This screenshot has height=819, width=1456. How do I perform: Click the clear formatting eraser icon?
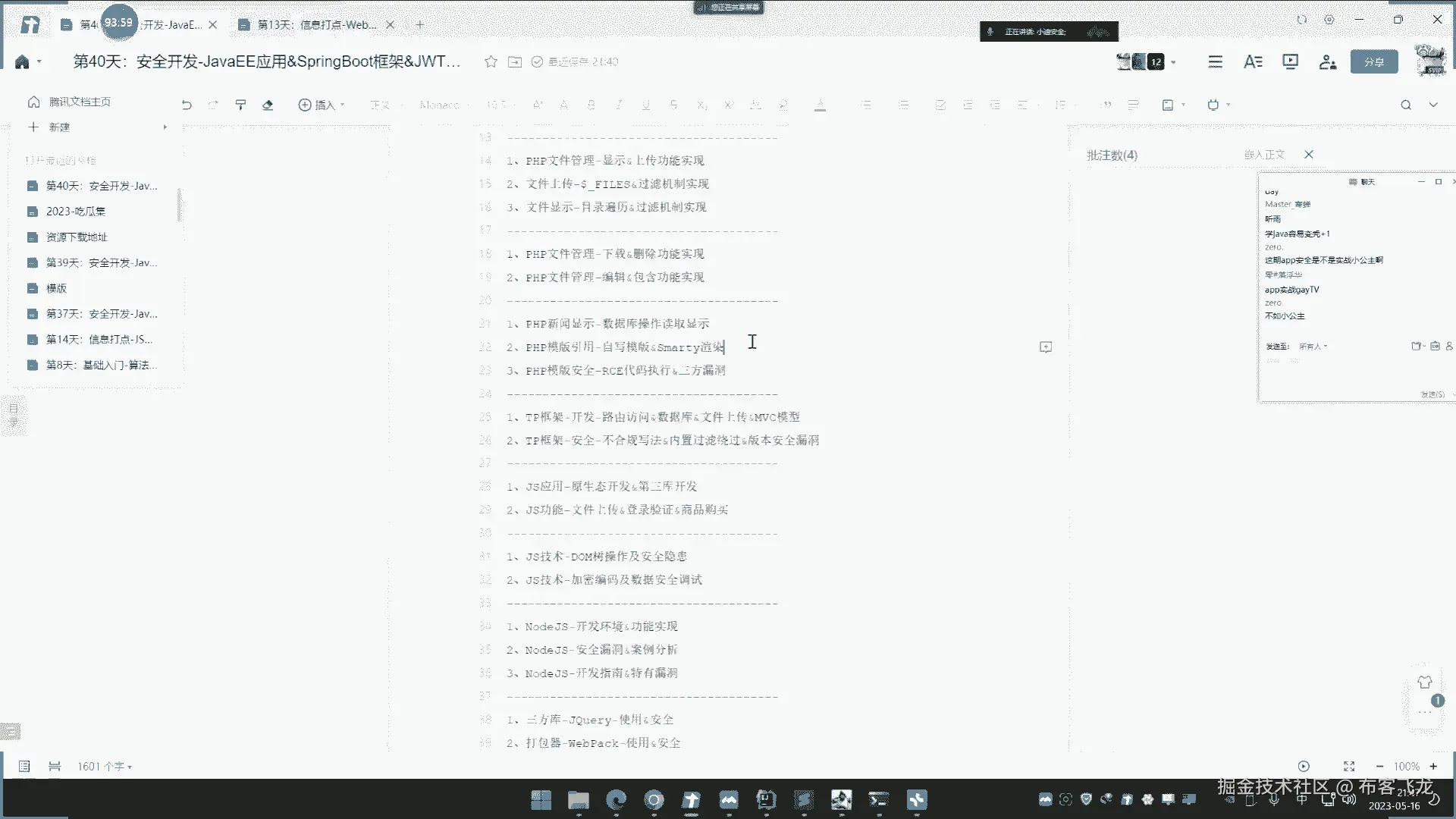[268, 105]
